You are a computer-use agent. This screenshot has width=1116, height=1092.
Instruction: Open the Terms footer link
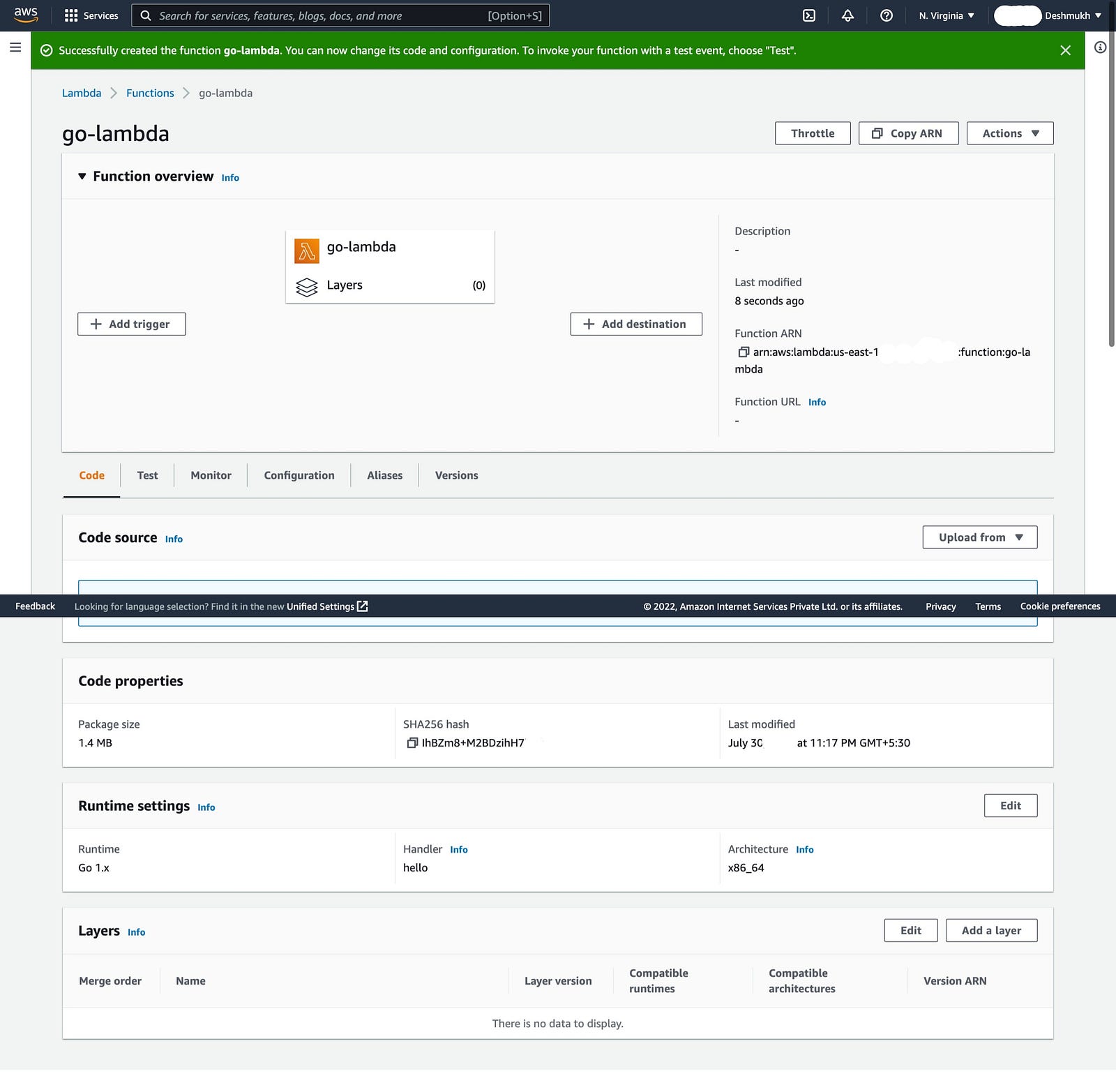pyautogui.click(x=988, y=606)
